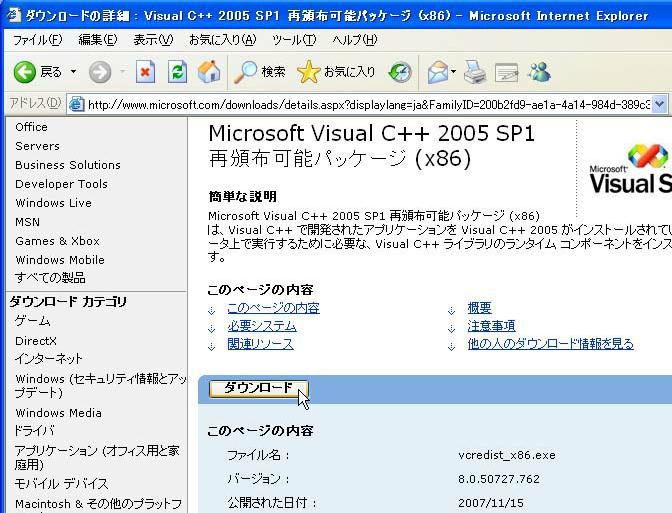672x513 pixels.
Task: Select Windows Media download category
Action: pyautogui.click(x=58, y=413)
